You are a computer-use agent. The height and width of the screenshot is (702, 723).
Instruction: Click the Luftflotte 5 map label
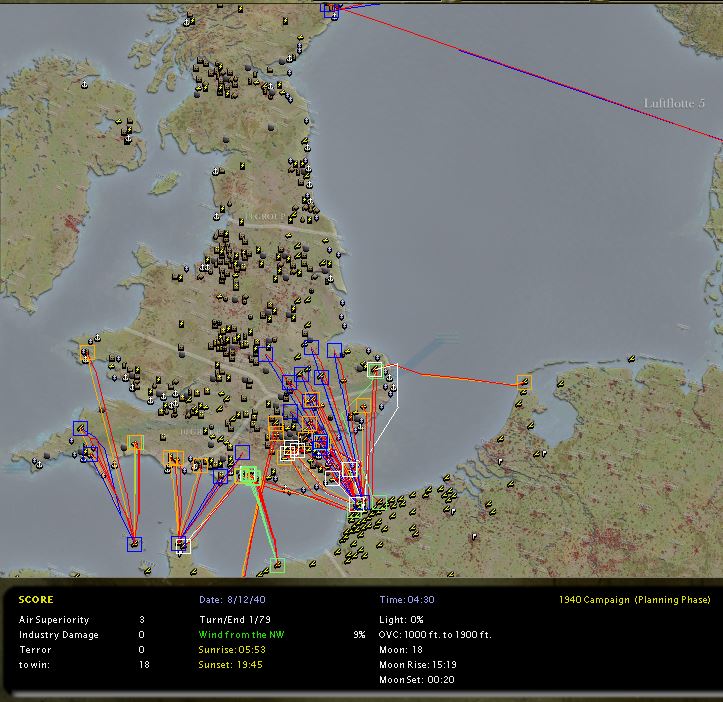point(674,103)
